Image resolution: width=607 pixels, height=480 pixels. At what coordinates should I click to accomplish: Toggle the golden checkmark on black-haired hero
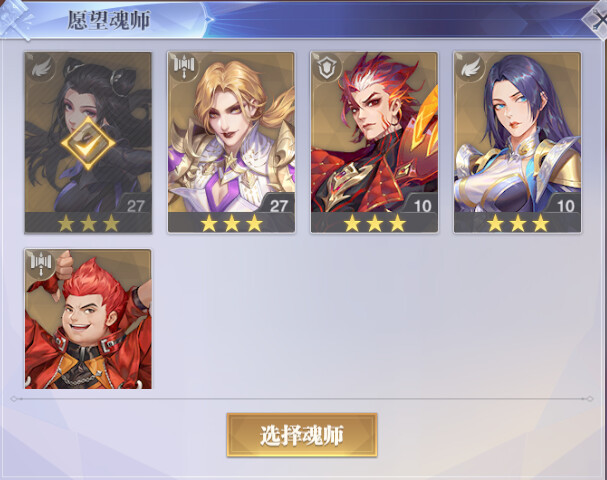point(88,143)
